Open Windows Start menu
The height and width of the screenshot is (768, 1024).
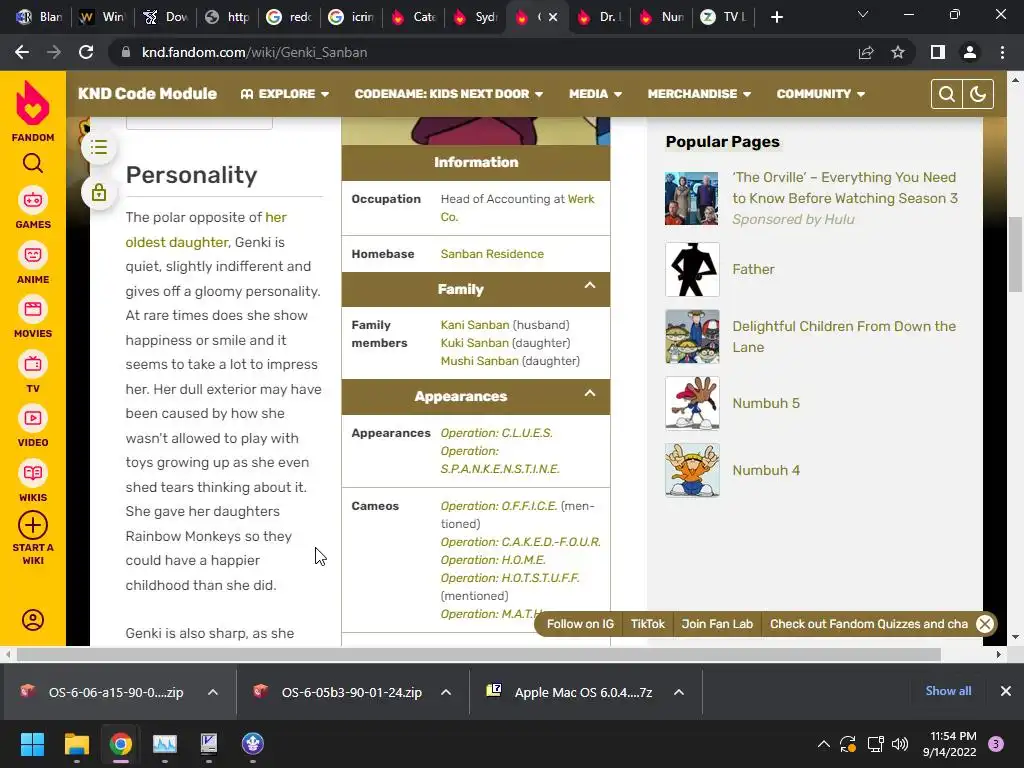coord(32,744)
